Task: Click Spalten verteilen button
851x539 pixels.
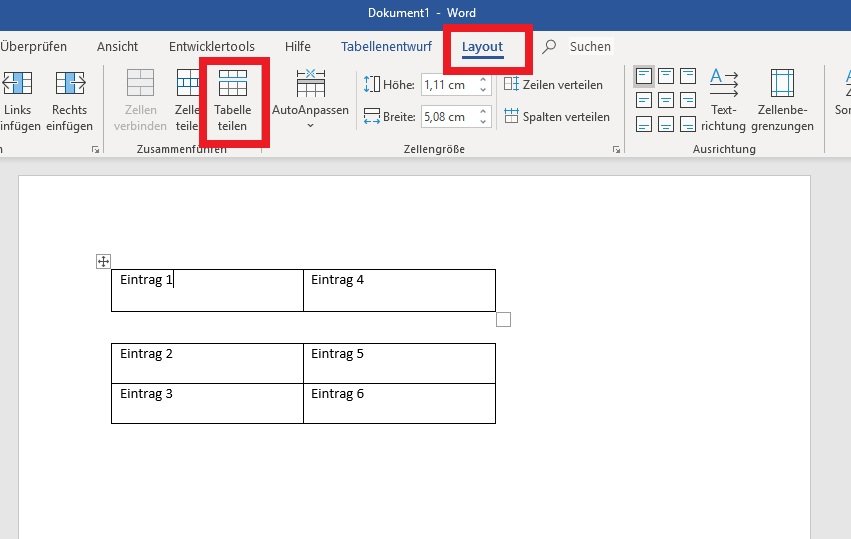Action: coord(557,116)
